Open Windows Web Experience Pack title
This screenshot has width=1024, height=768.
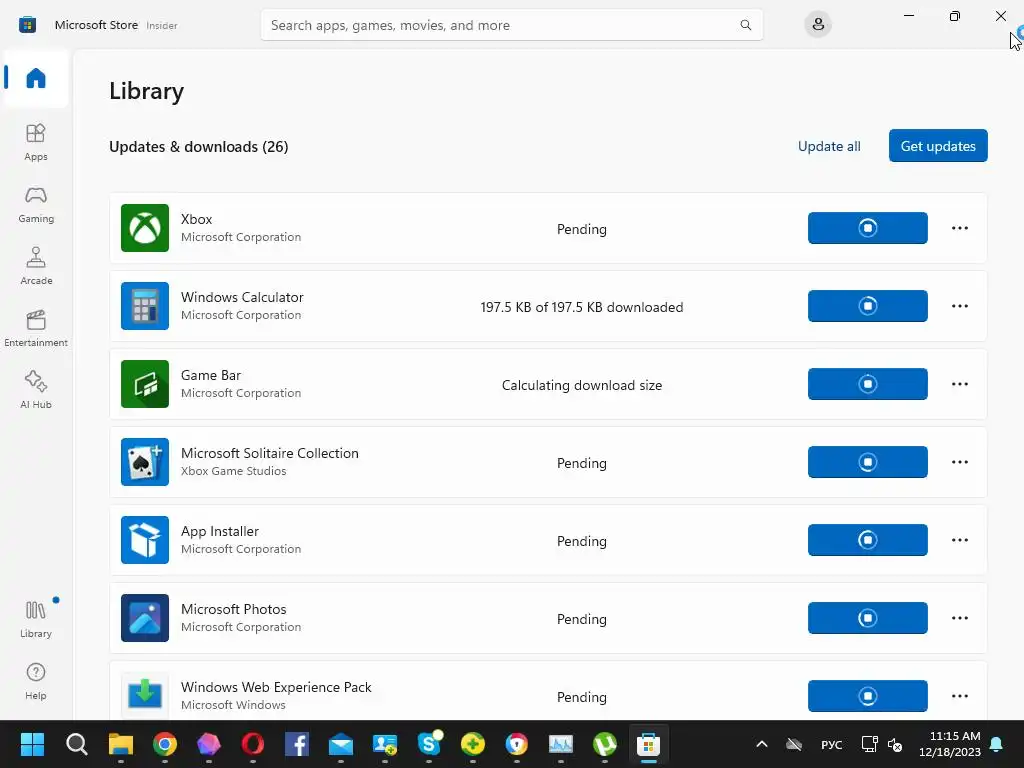(x=276, y=687)
